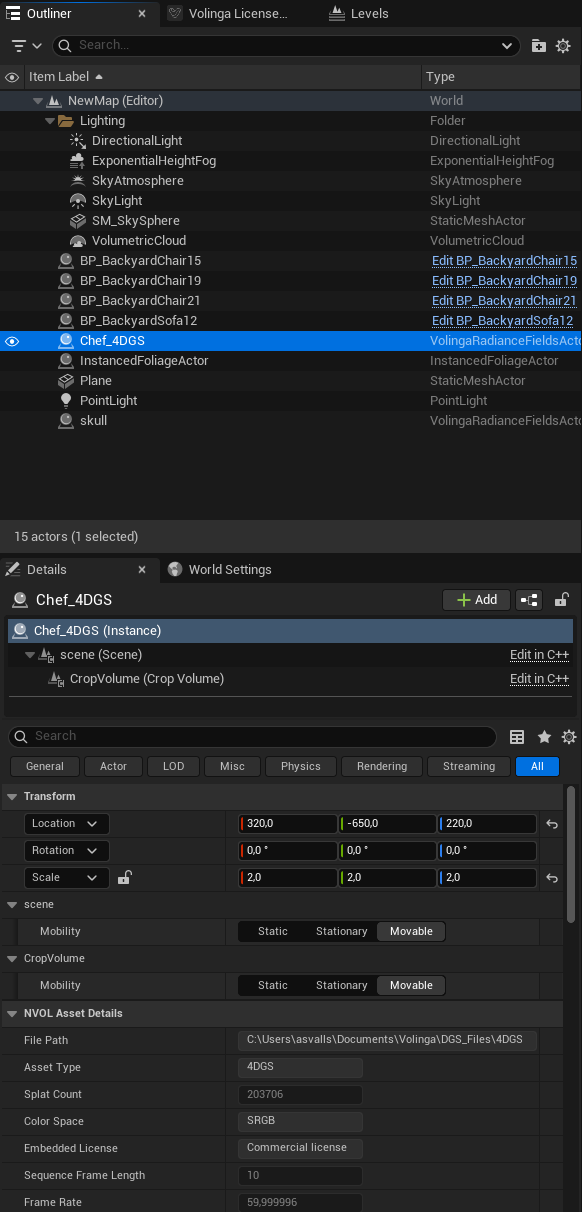Viewport: 582px width, 1212px height.
Task: Select the Plane static mesh icon
Action: (66, 381)
